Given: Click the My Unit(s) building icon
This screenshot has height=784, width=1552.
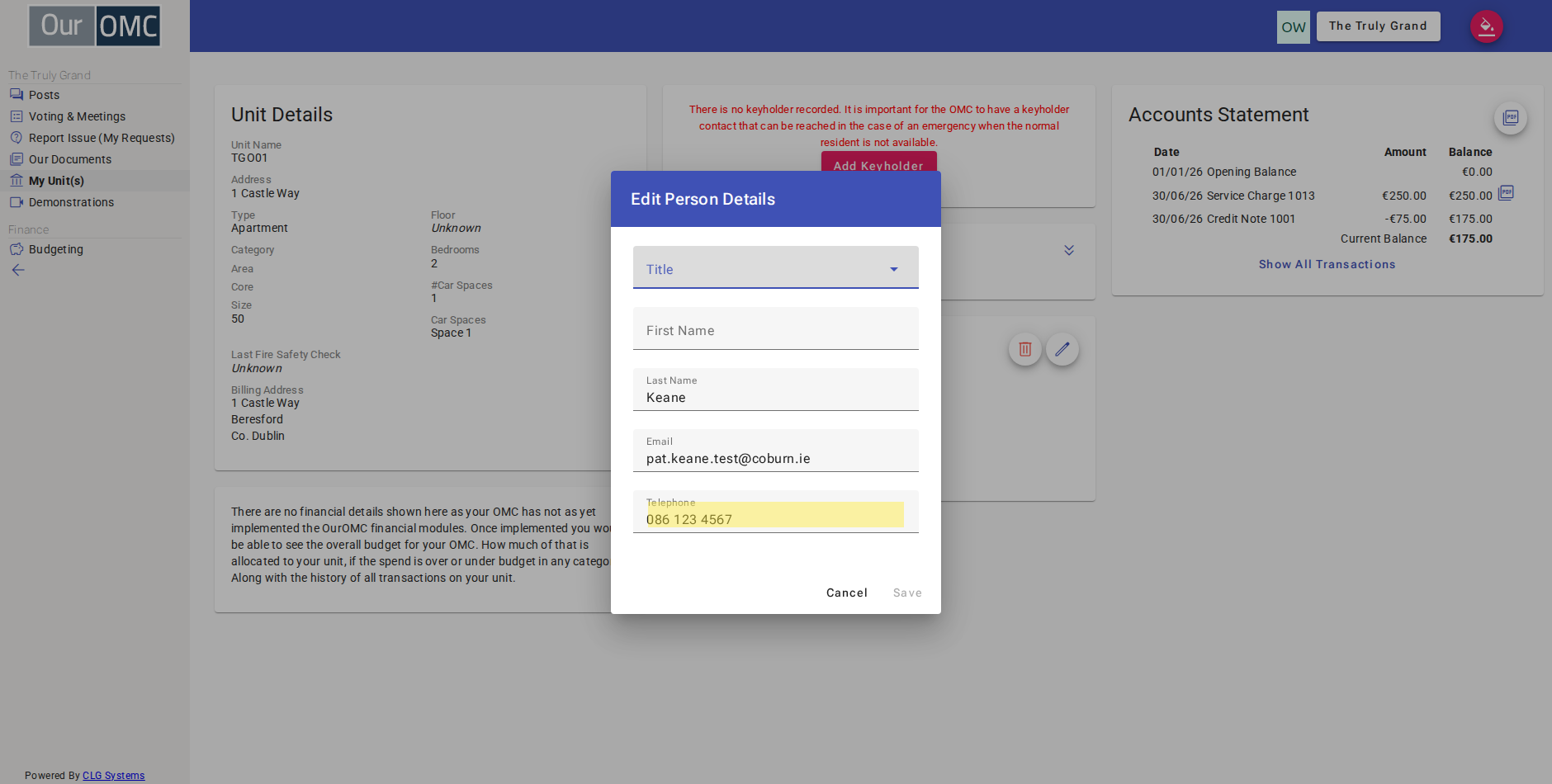Looking at the screenshot, I should tap(17, 181).
